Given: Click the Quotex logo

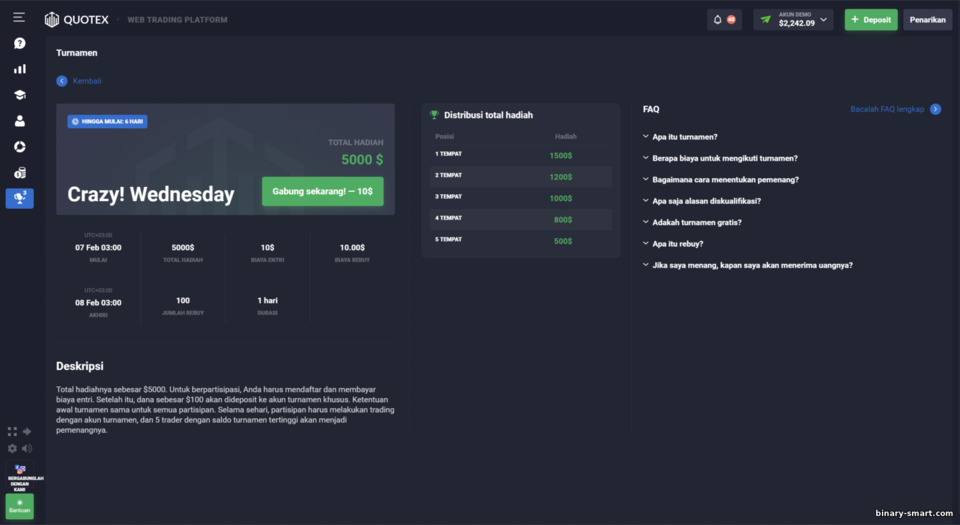Looking at the screenshot, I should tap(77, 20).
